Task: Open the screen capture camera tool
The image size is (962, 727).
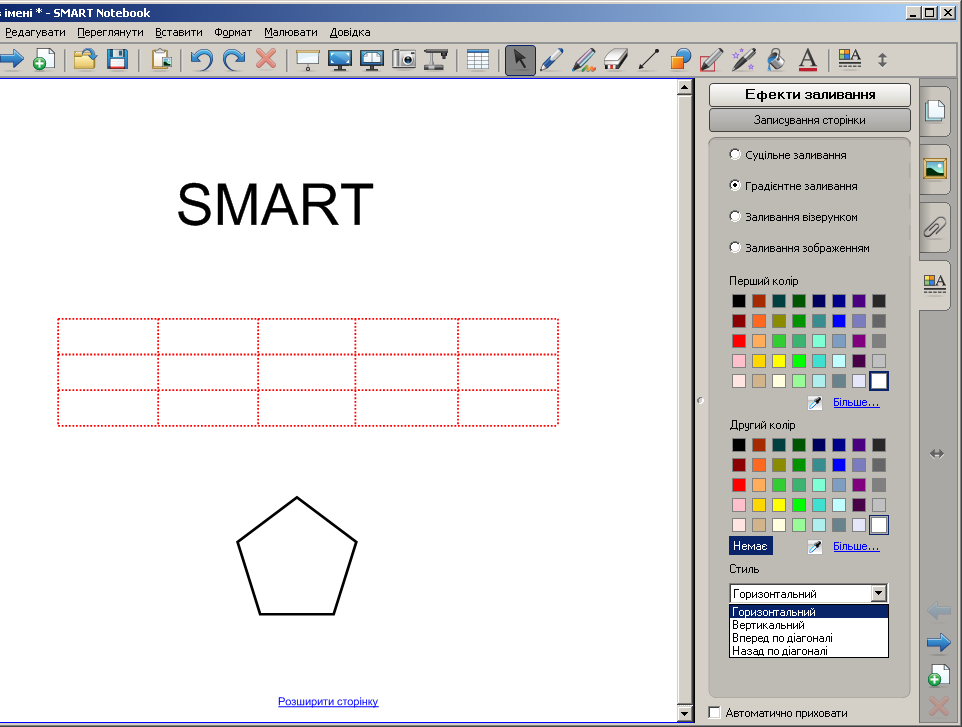Action: [x=404, y=60]
